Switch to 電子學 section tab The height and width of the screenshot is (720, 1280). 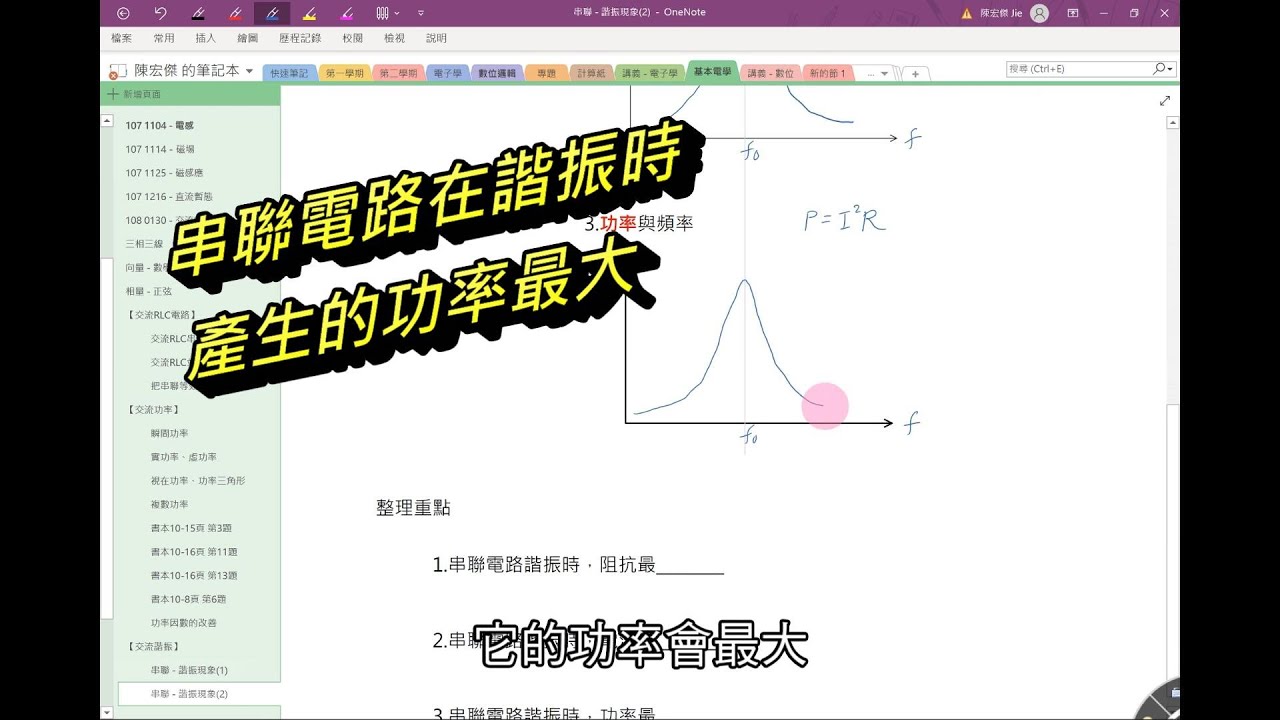pyautogui.click(x=447, y=73)
